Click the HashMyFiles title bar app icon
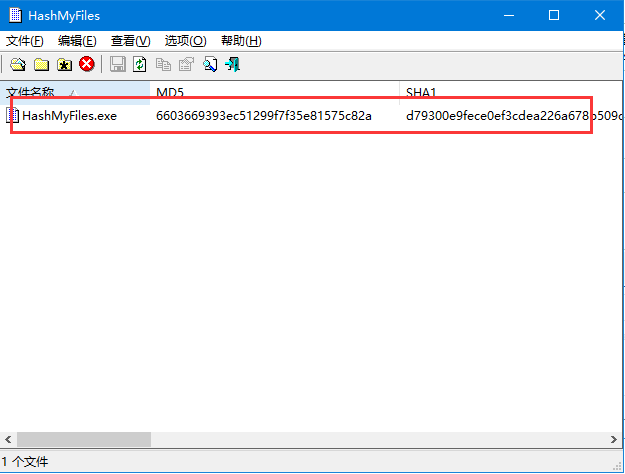 click(16, 15)
